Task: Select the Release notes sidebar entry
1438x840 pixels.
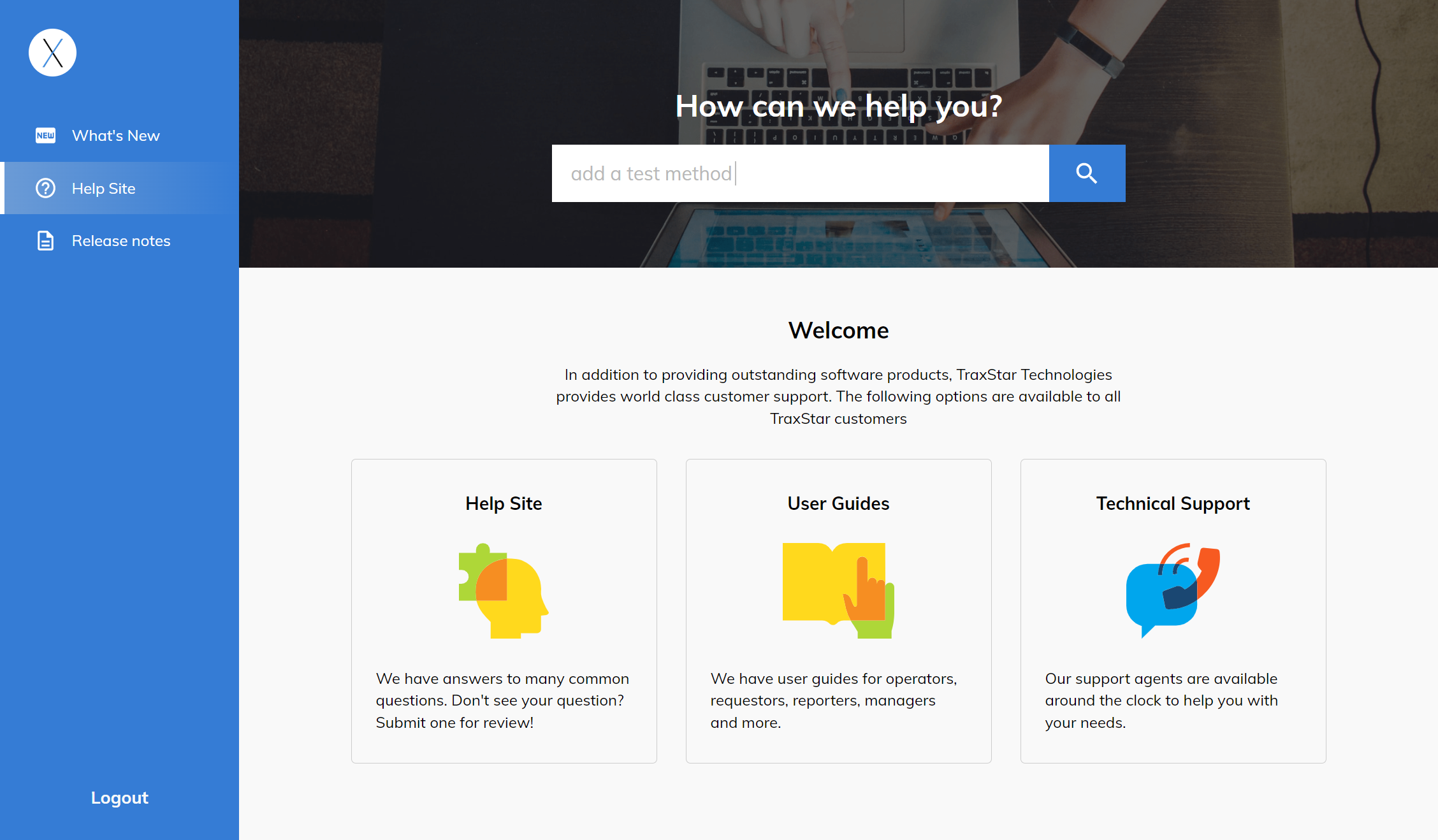Action: [120, 240]
